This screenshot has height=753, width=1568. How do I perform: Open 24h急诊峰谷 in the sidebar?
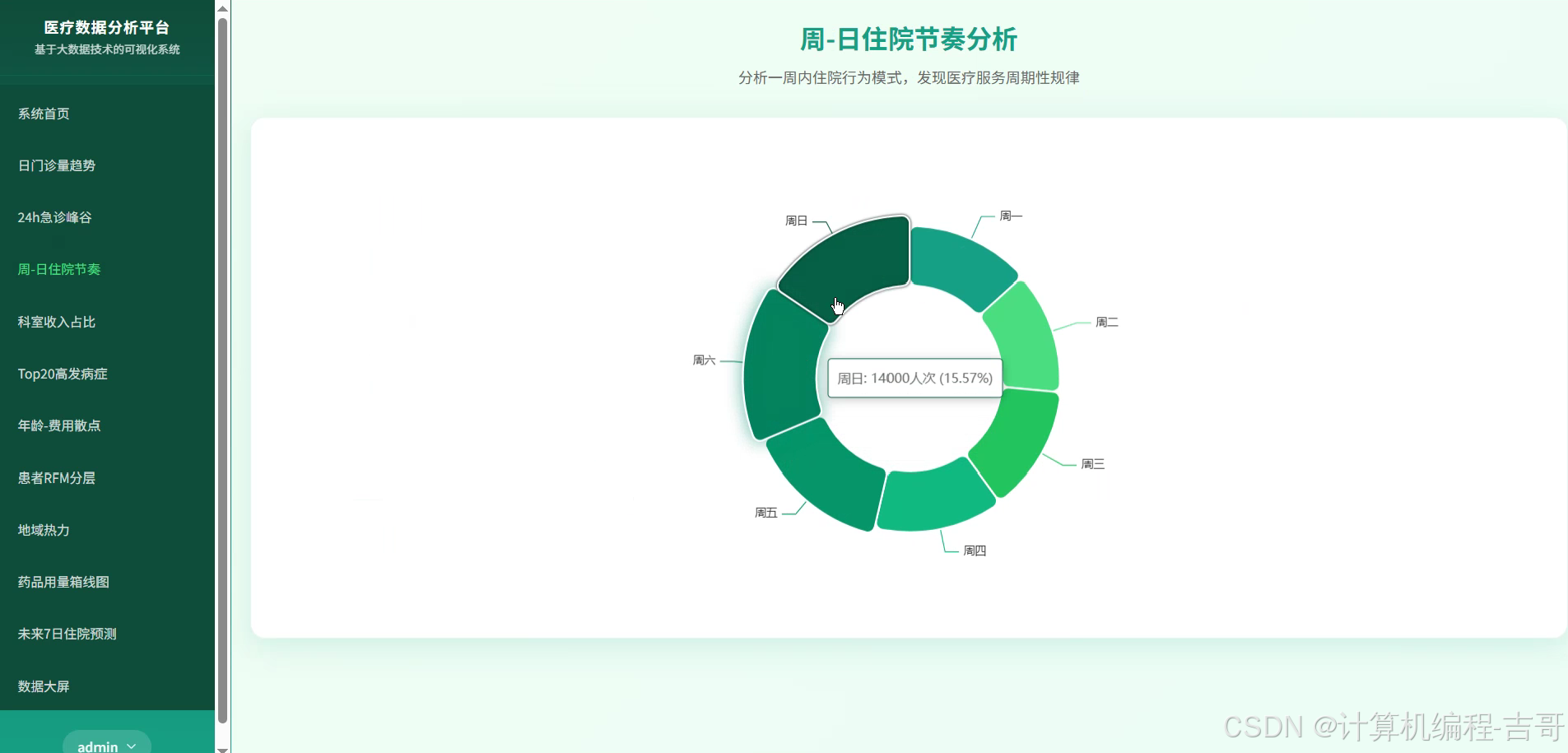pyautogui.click(x=55, y=217)
